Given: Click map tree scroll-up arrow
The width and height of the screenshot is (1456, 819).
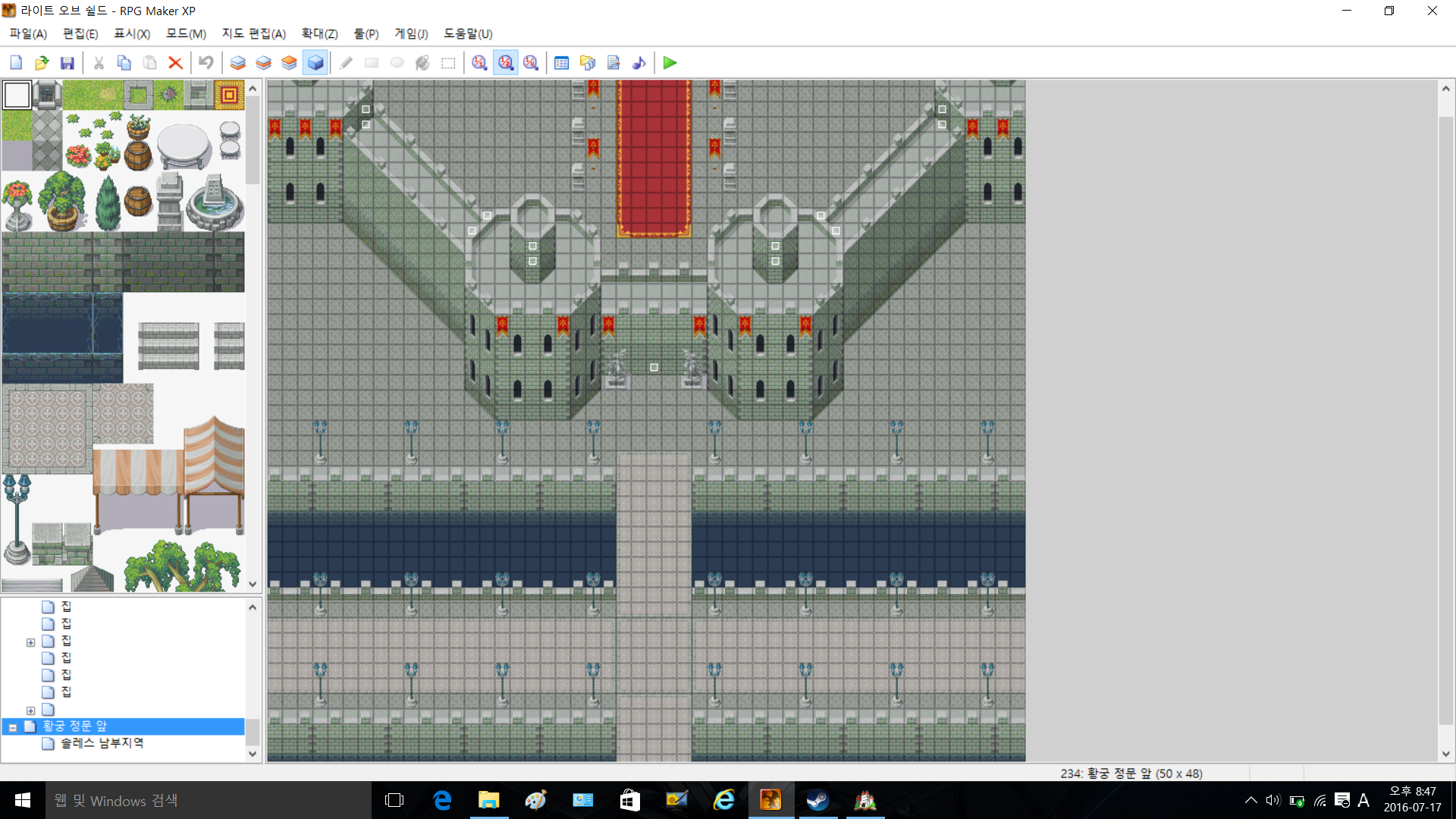Looking at the screenshot, I should click(x=253, y=607).
